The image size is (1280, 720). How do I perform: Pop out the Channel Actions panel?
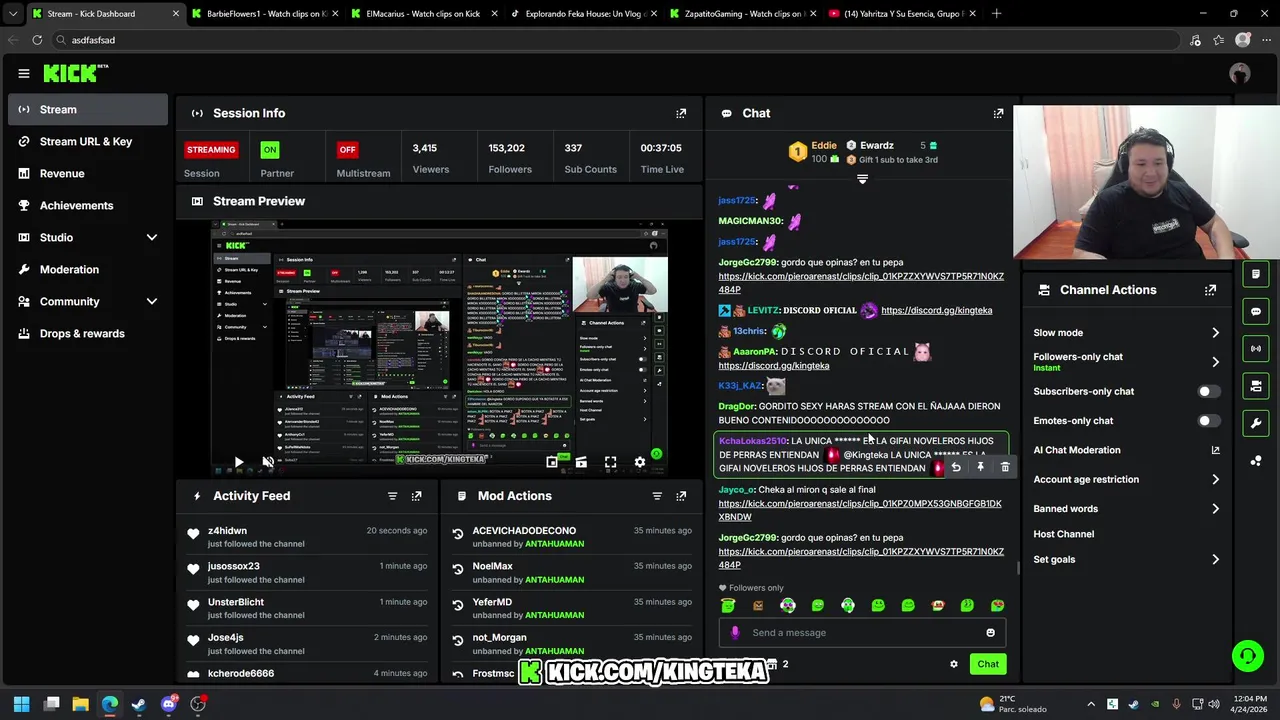[1210, 290]
